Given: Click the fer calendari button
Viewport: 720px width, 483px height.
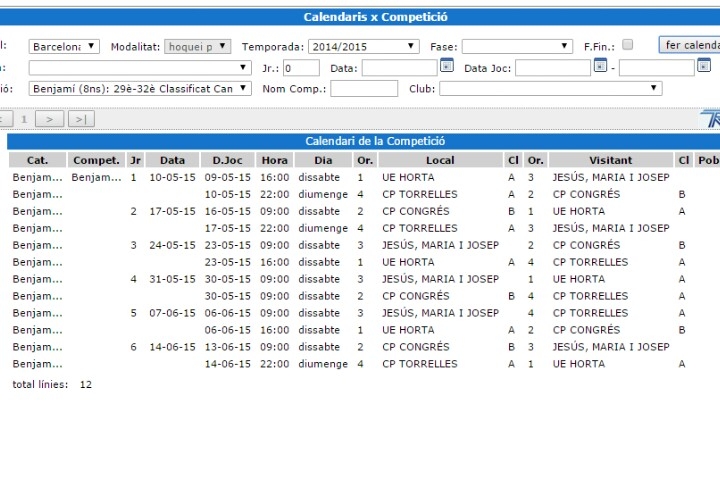Looking at the screenshot, I should point(690,45).
